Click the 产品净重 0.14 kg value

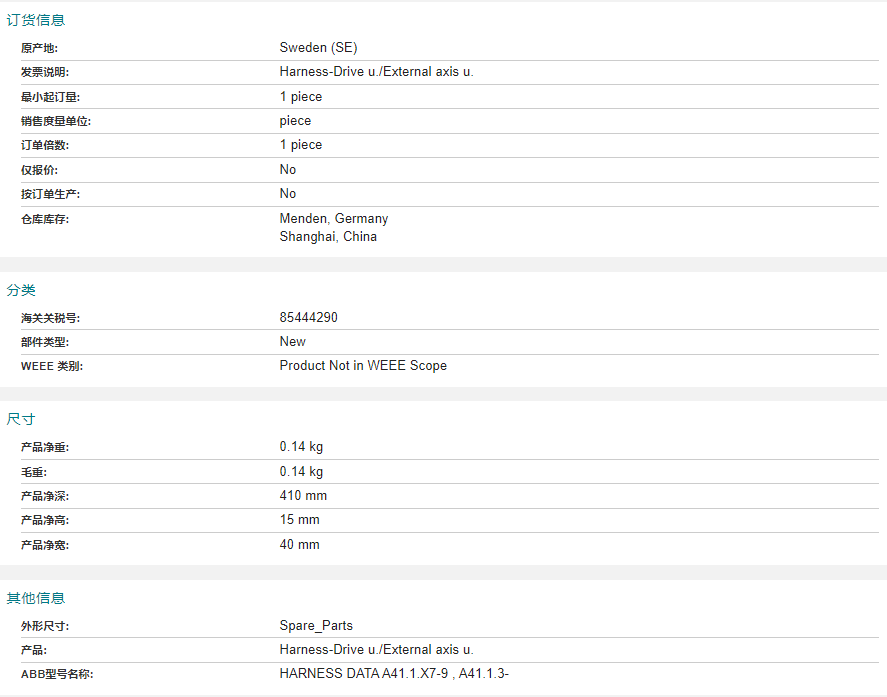click(x=301, y=447)
